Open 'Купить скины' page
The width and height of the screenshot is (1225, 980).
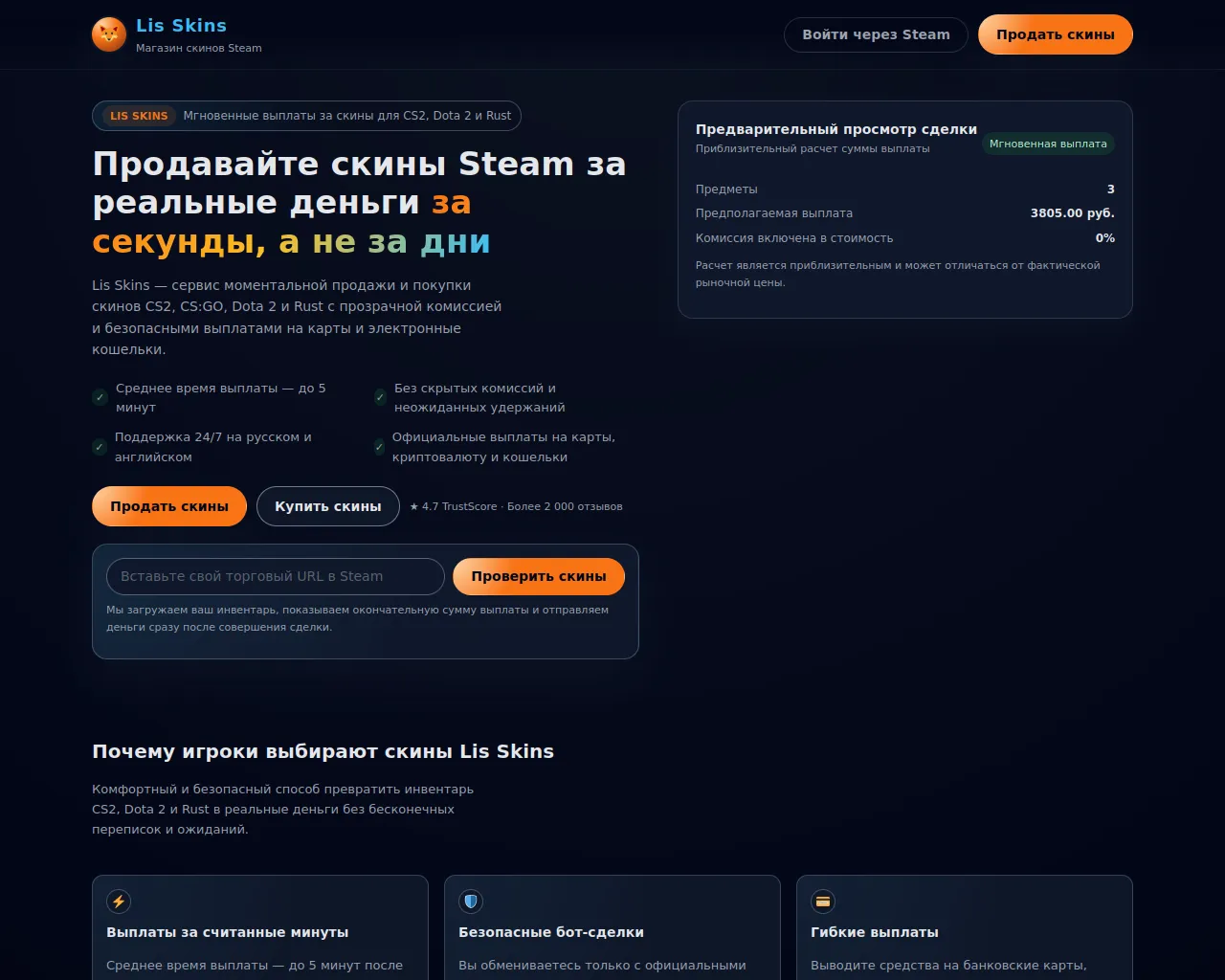coord(327,506)
